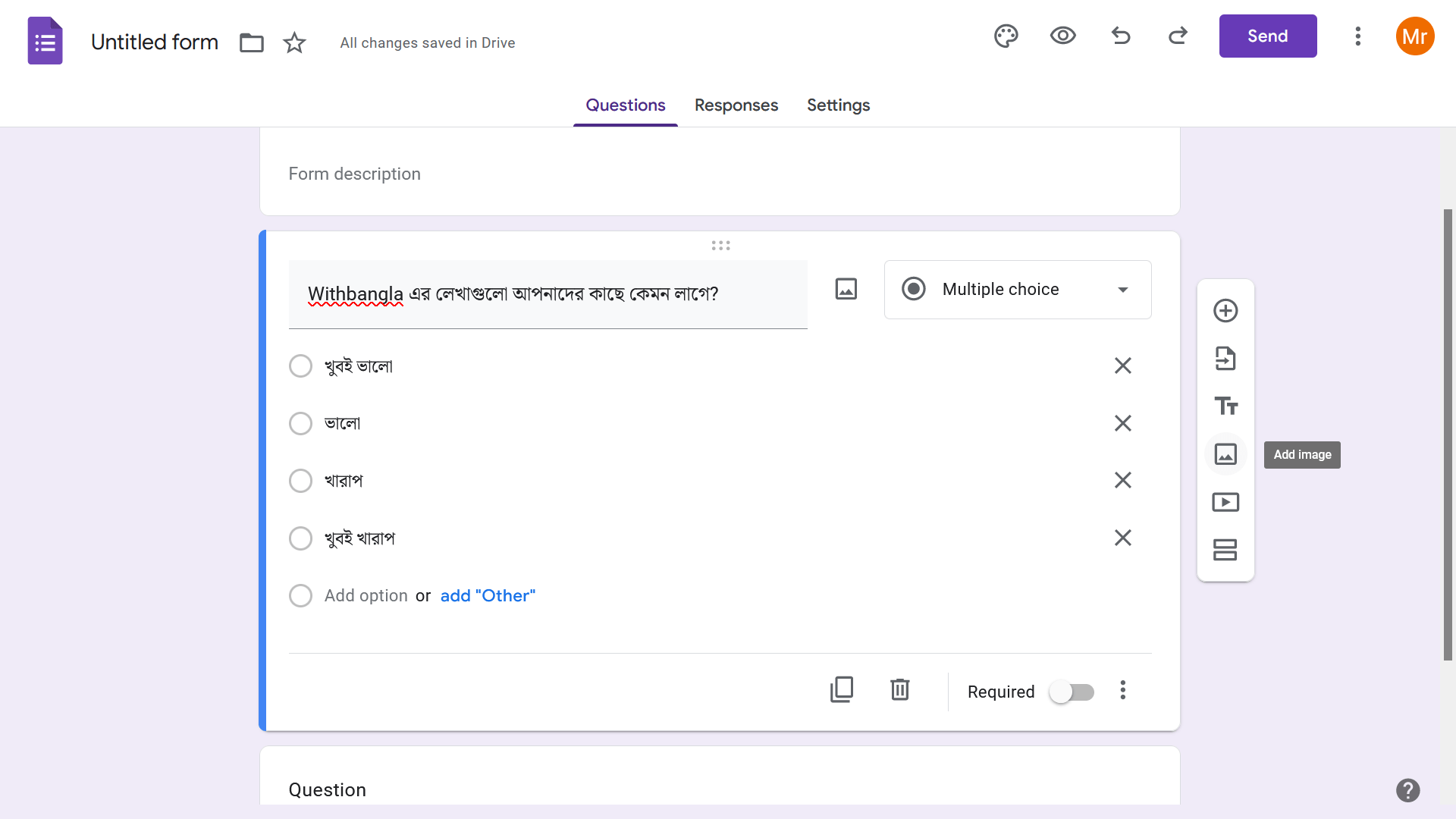Image resolution: width=1456 pixels, height=819 pixels.
Task: Duplicate the current question
Action: (x=842, y=690)
